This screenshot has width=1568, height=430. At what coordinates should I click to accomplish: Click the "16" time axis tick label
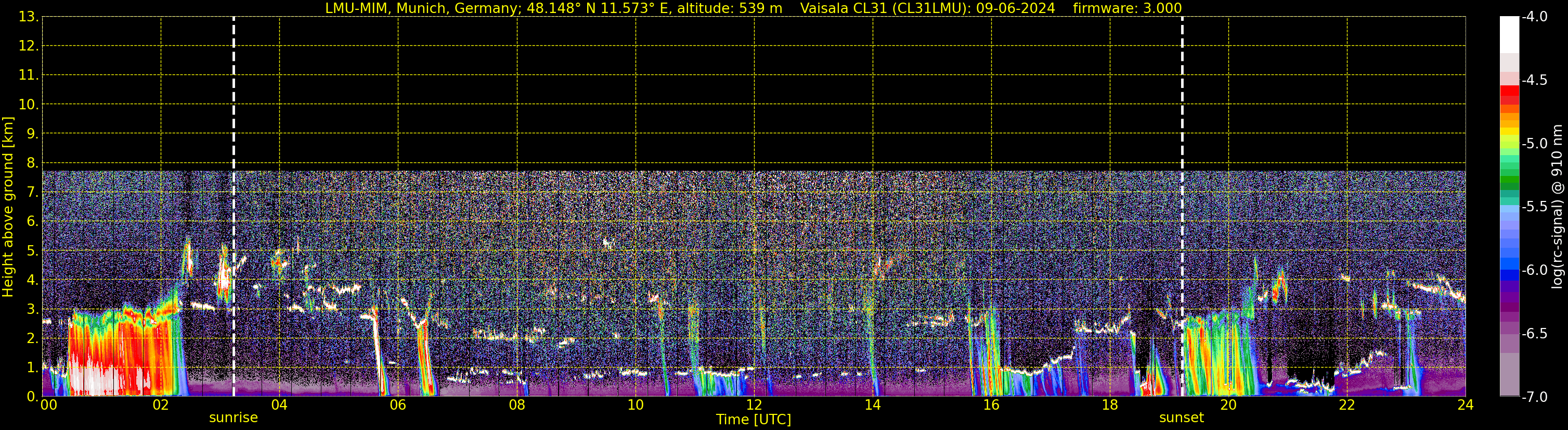992,405
